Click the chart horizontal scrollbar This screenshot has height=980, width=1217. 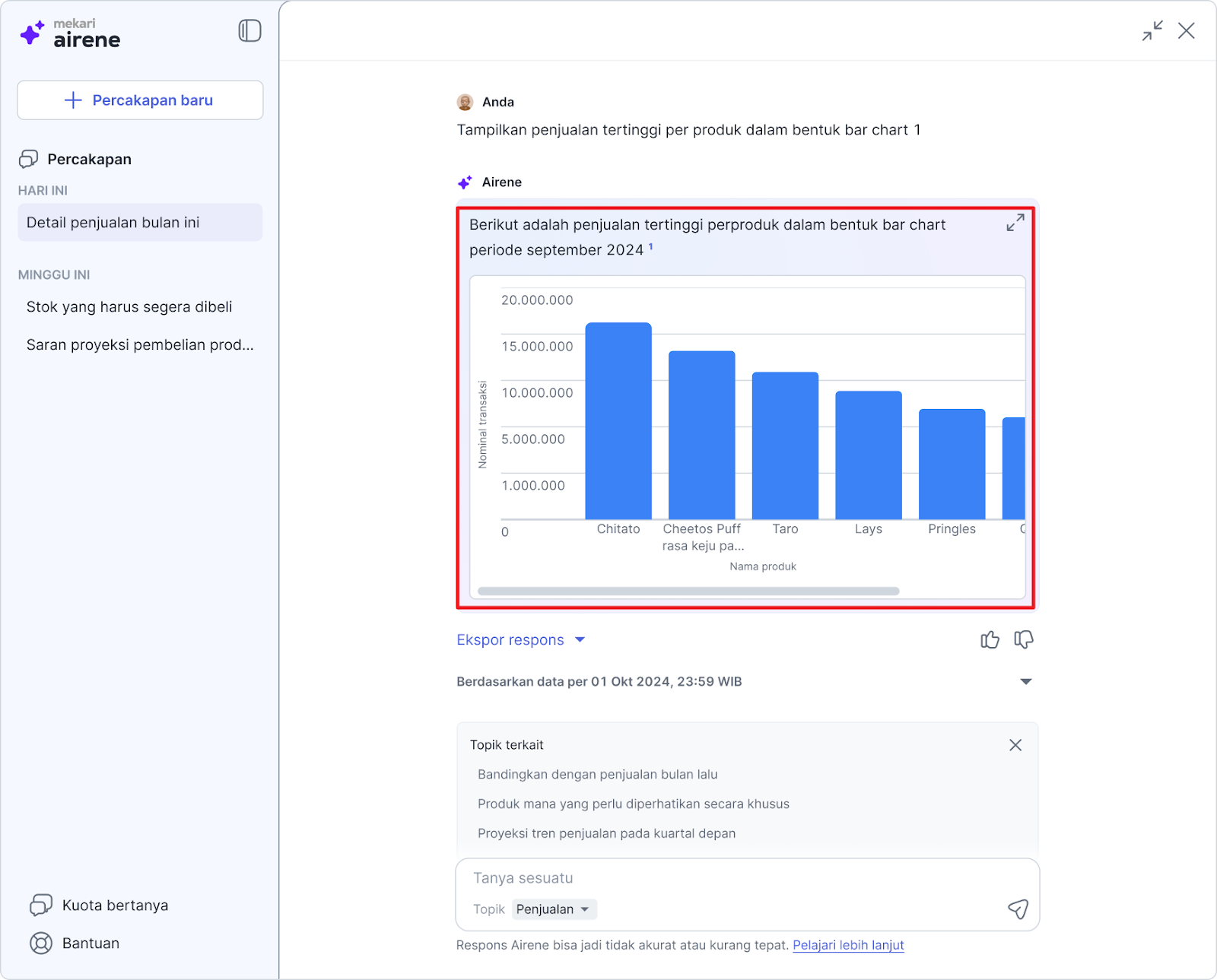coord(688,591)
